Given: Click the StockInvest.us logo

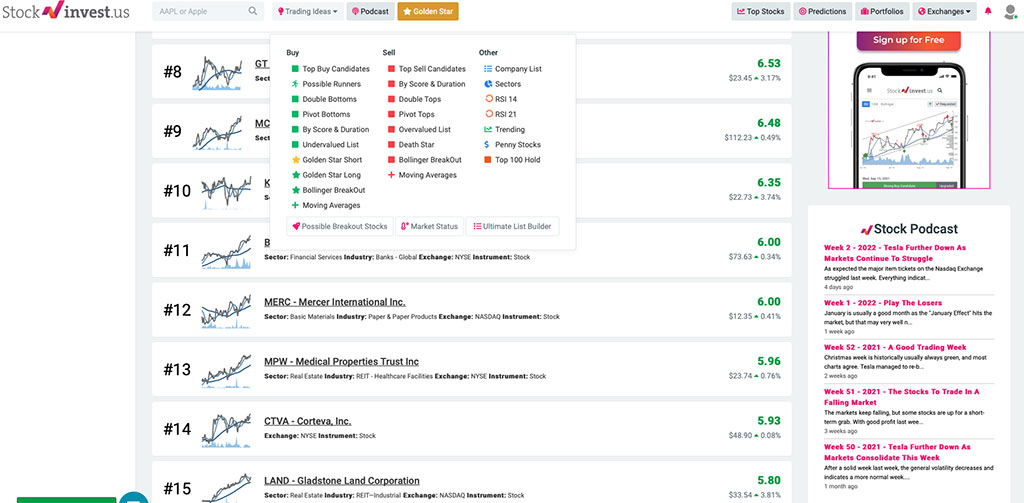Looking at the screenshot, I should (66, 12).
